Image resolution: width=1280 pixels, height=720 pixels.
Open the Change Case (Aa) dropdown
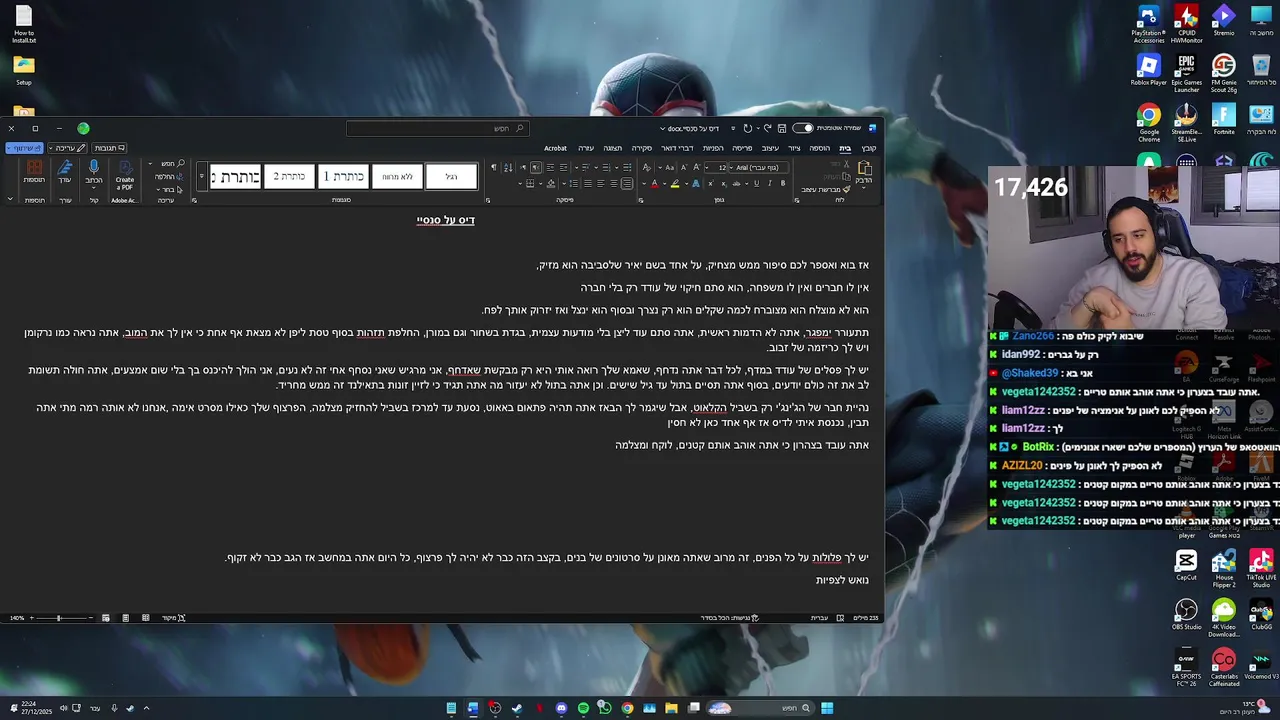(669, 168)
